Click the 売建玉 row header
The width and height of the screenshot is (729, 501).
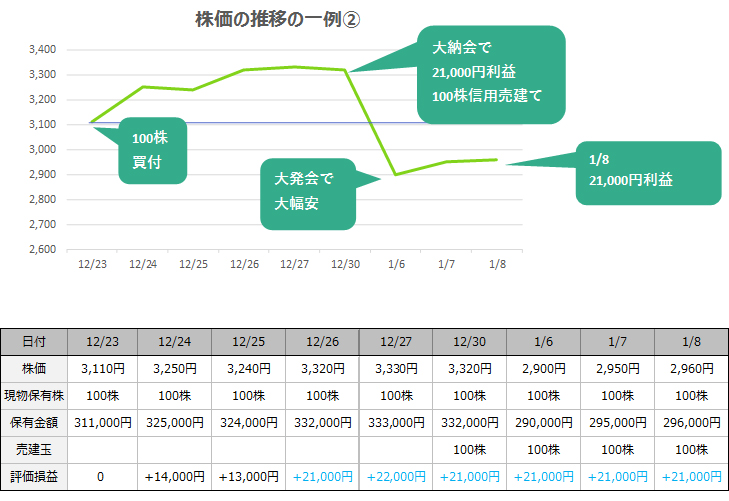click(32, 449)
